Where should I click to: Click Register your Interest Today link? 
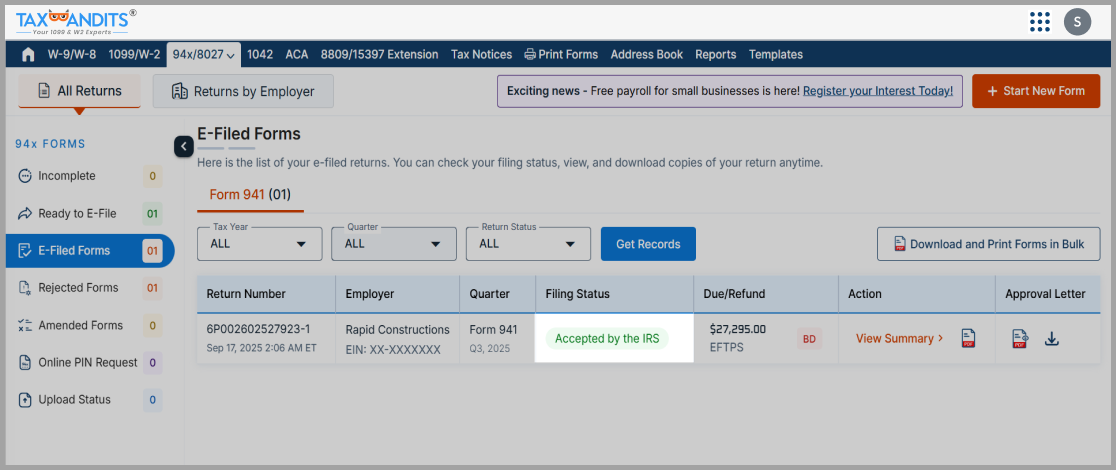pos(877,91)
